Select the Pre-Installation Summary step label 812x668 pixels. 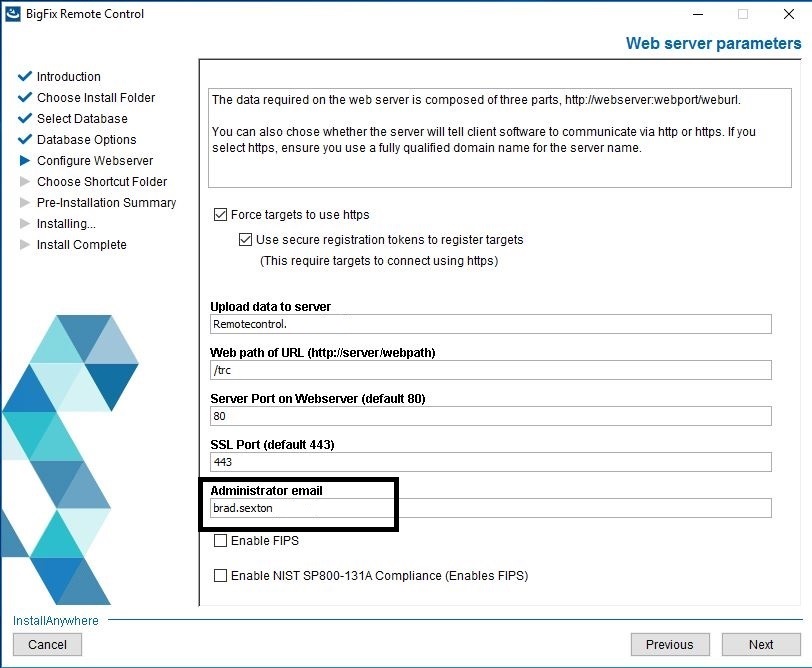tap(106, 202)
